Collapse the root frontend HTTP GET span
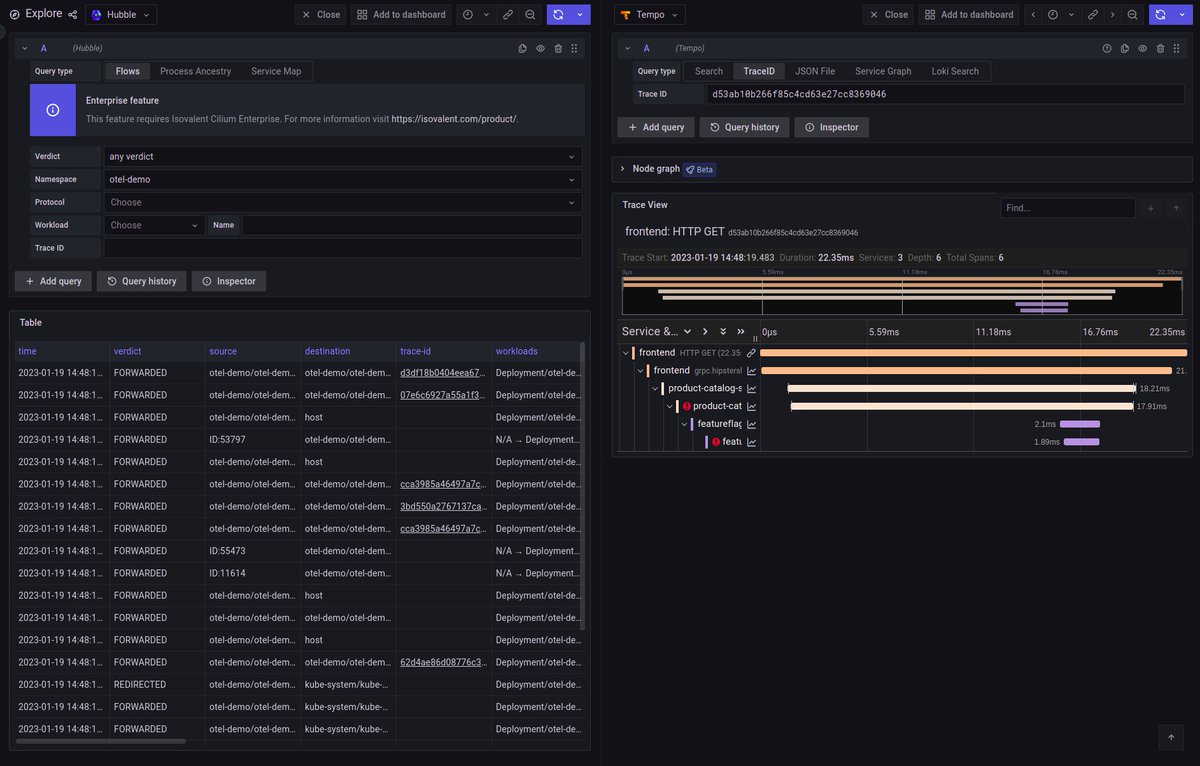The height and width of the screenshot is (766, 1200). pos(626,353)
